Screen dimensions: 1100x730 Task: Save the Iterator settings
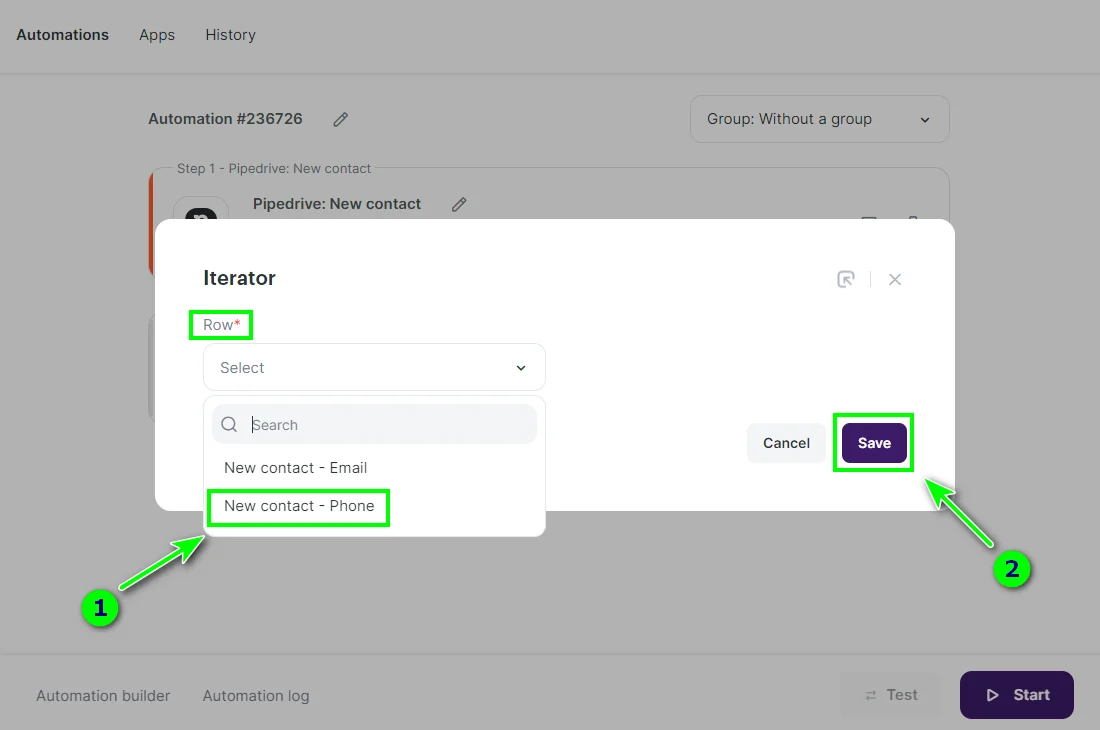tap(873, 443)
